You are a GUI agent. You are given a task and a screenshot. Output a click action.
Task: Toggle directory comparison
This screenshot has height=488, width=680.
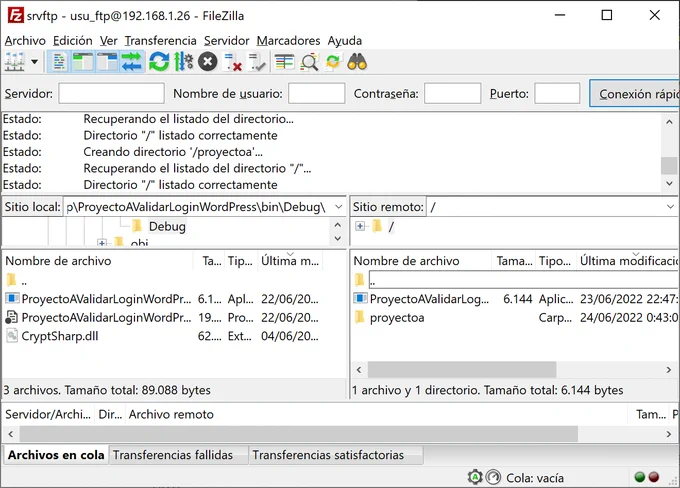pyautogui.click(x=309, y=62)
